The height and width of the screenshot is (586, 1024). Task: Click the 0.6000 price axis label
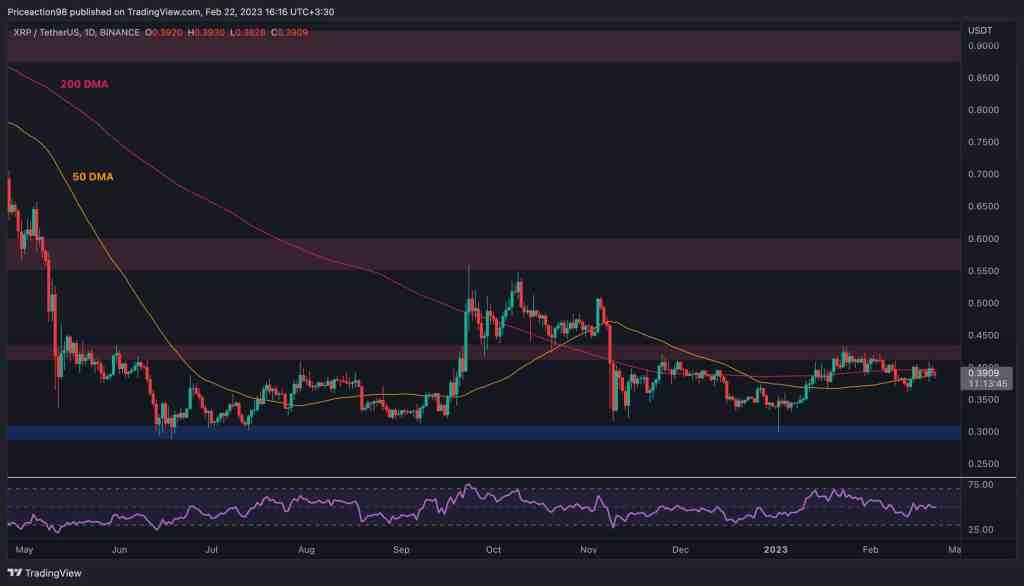point(983,238)
